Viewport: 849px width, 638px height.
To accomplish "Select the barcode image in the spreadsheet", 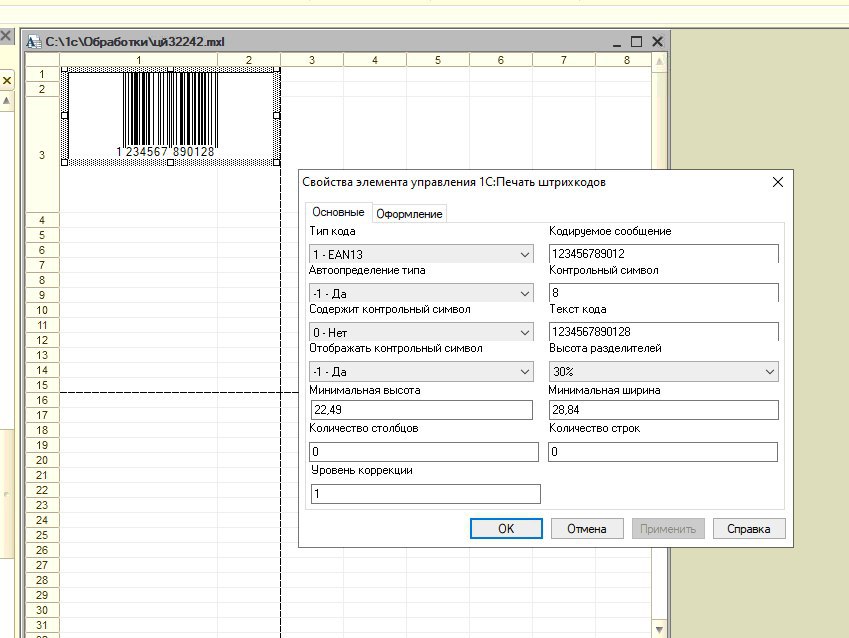I will coord(171,115).
